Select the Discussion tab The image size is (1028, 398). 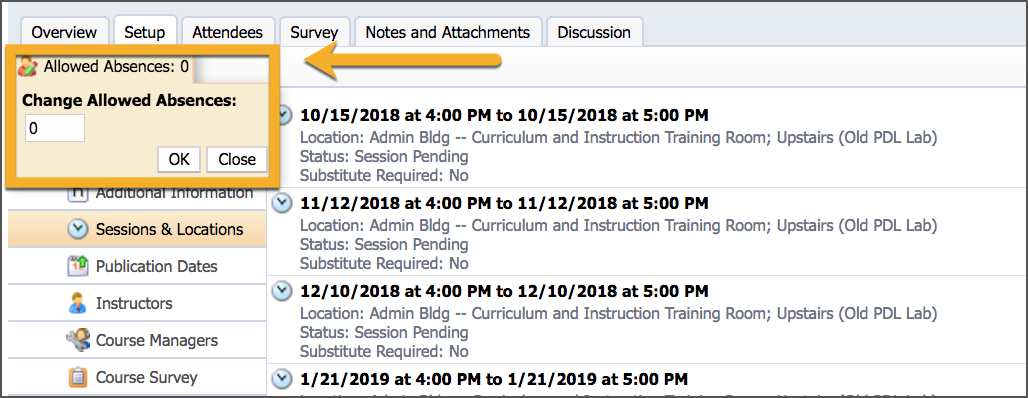[594, 32]
